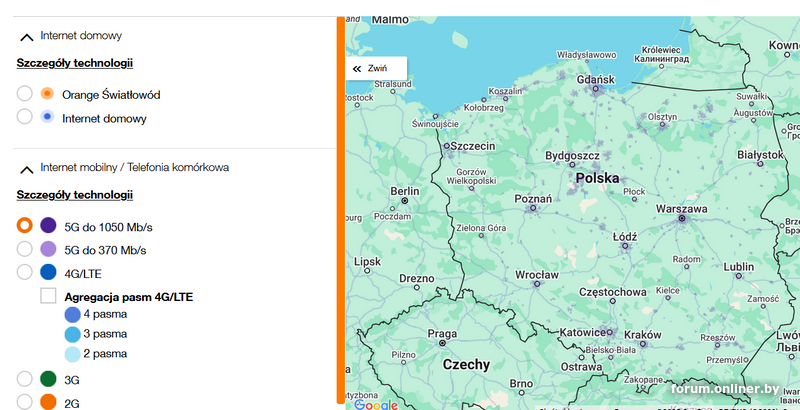Click the Praga label on map
This screenshot has height=410, width=800.
[x=442, y=334]
